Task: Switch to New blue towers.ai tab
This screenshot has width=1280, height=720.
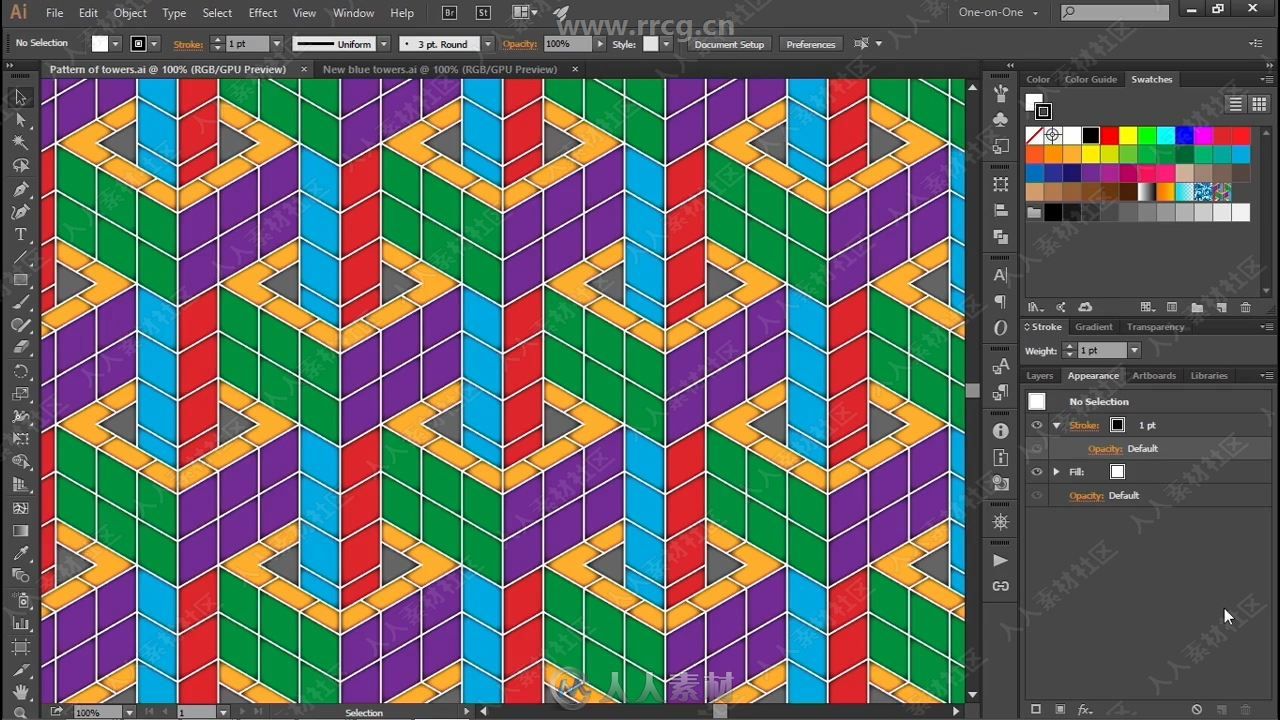Action: 440,69
